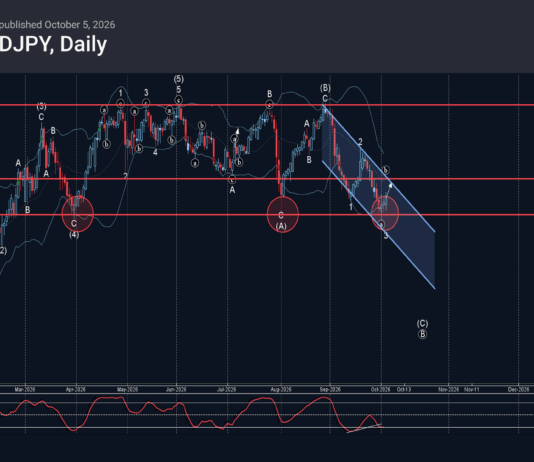Select the 'Nov 2026' time axis label
The height and width of the screenshot is (462, 534).
pyautogui.click(x=449, y=389)
